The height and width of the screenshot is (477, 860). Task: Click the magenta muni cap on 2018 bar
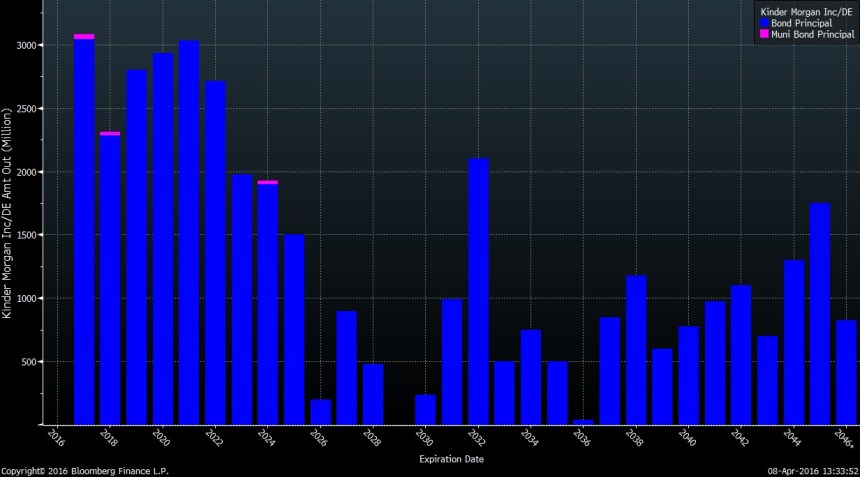(110, 133)
